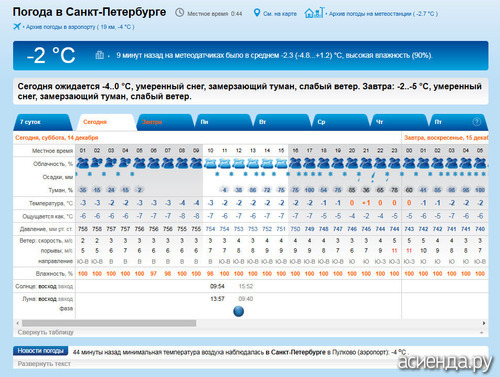Click the map pin icon
The image size is (500, 377).
(257, 13)
